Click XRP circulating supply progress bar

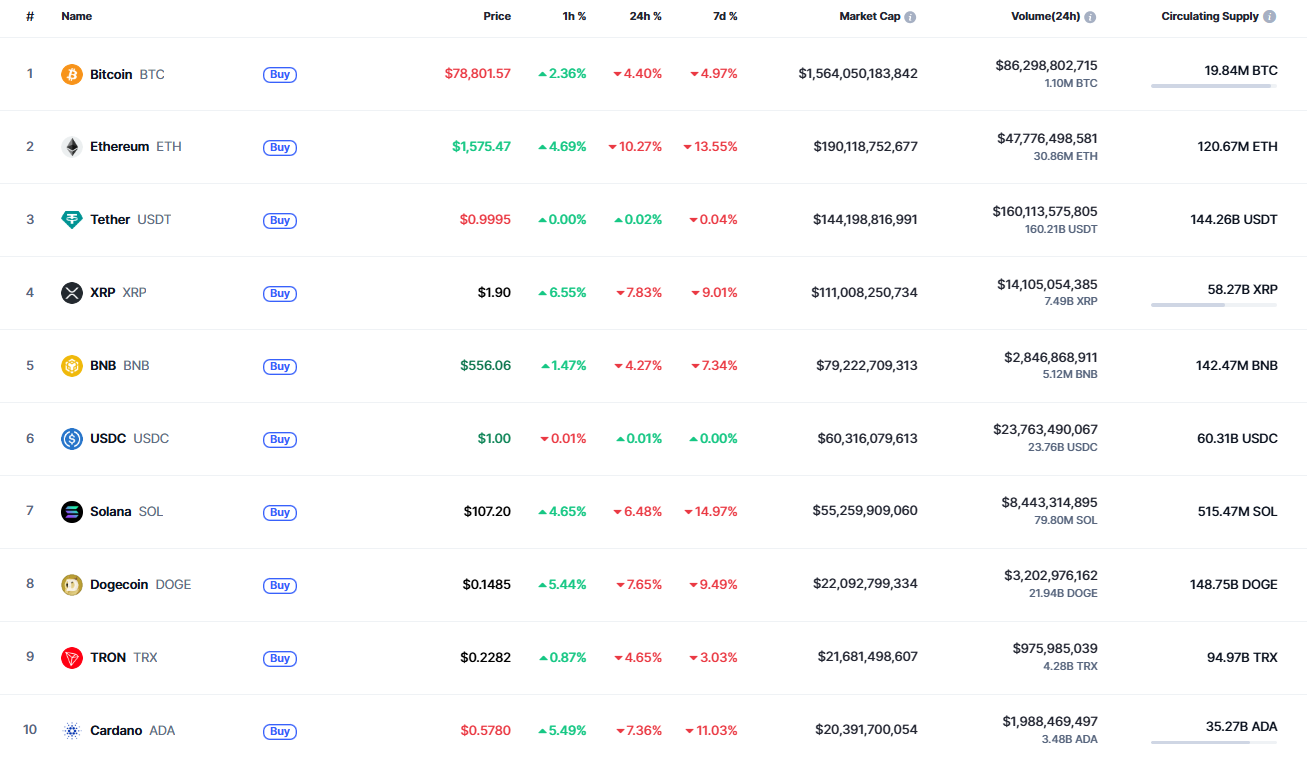point(1213,305)
